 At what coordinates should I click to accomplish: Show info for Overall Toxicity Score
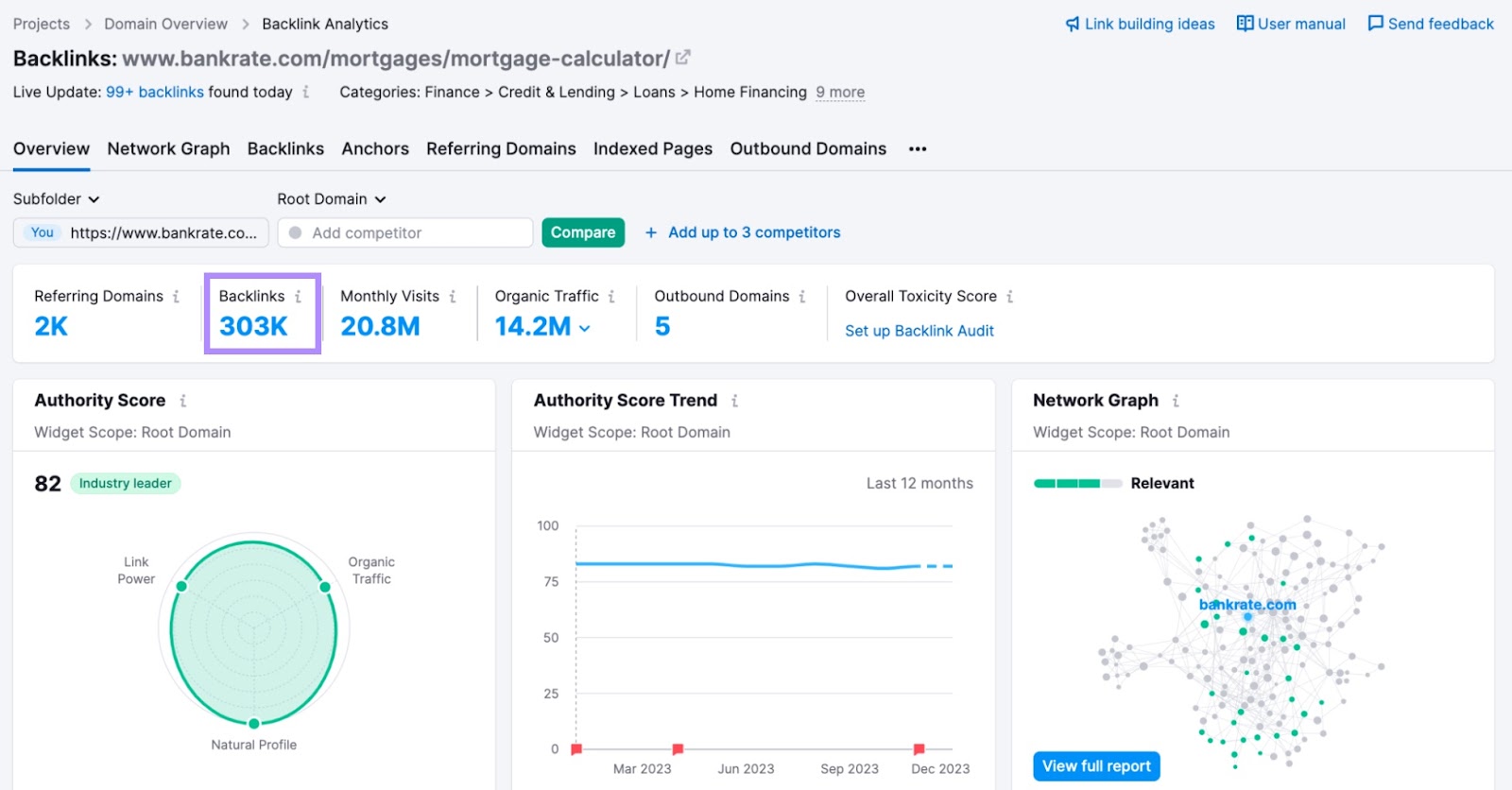click(x=1010, y=297)
